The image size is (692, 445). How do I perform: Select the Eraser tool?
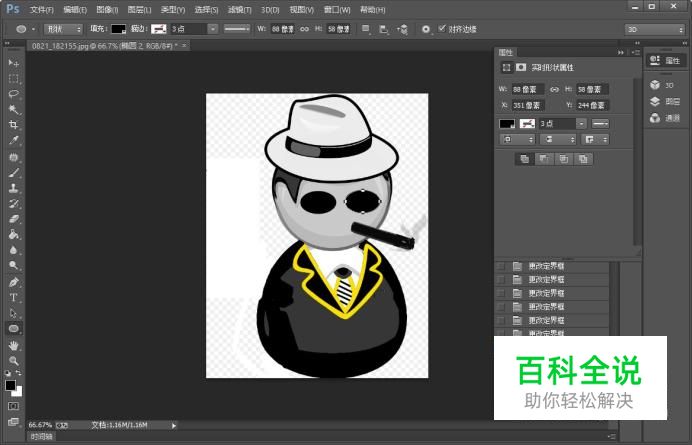13,219
